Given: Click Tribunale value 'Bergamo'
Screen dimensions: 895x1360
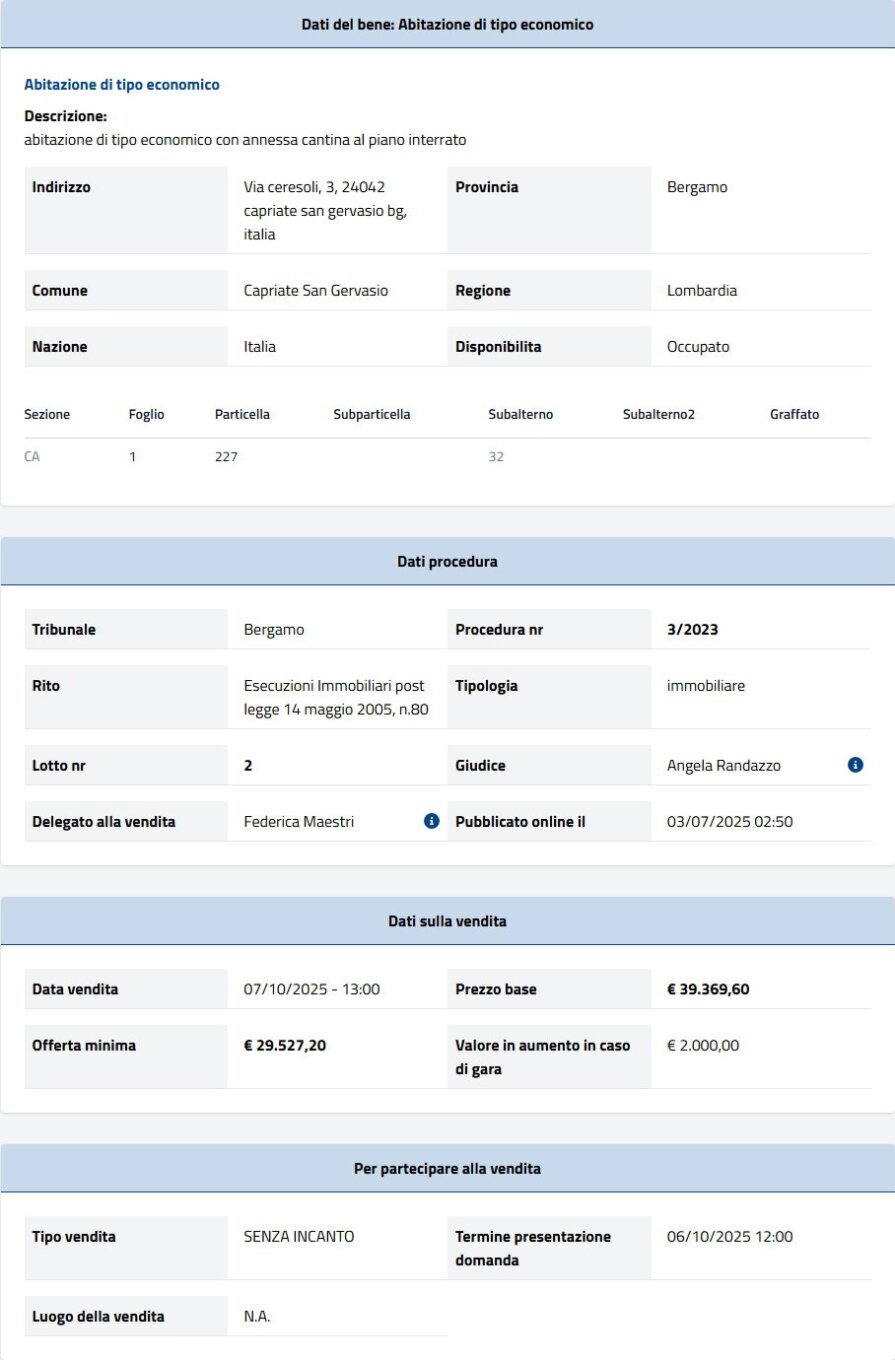Looking at the screenshot, I should 274,630.
